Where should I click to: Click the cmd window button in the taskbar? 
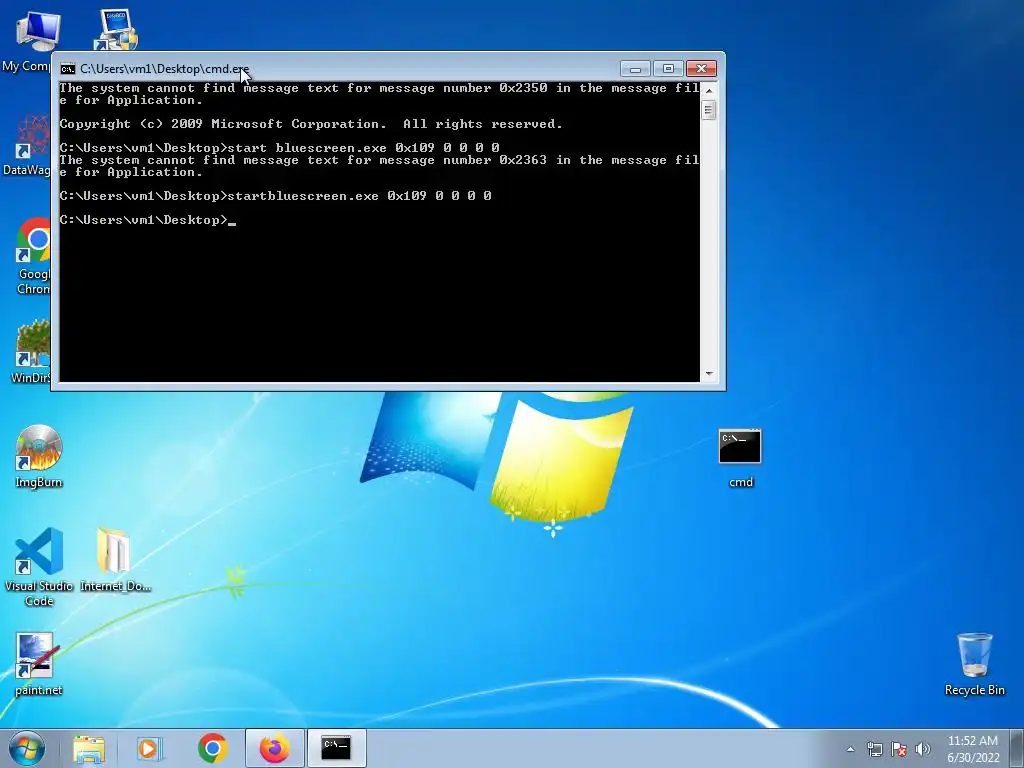click(336, 748)
